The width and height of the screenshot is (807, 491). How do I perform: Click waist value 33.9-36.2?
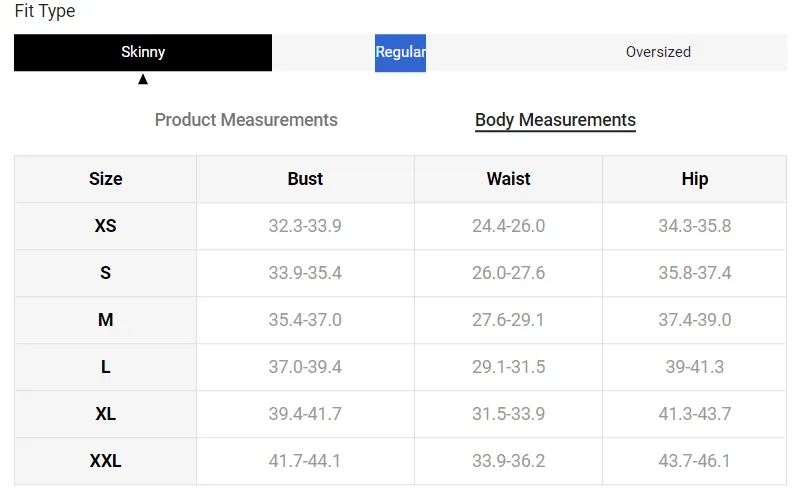(x=508, y=461)
